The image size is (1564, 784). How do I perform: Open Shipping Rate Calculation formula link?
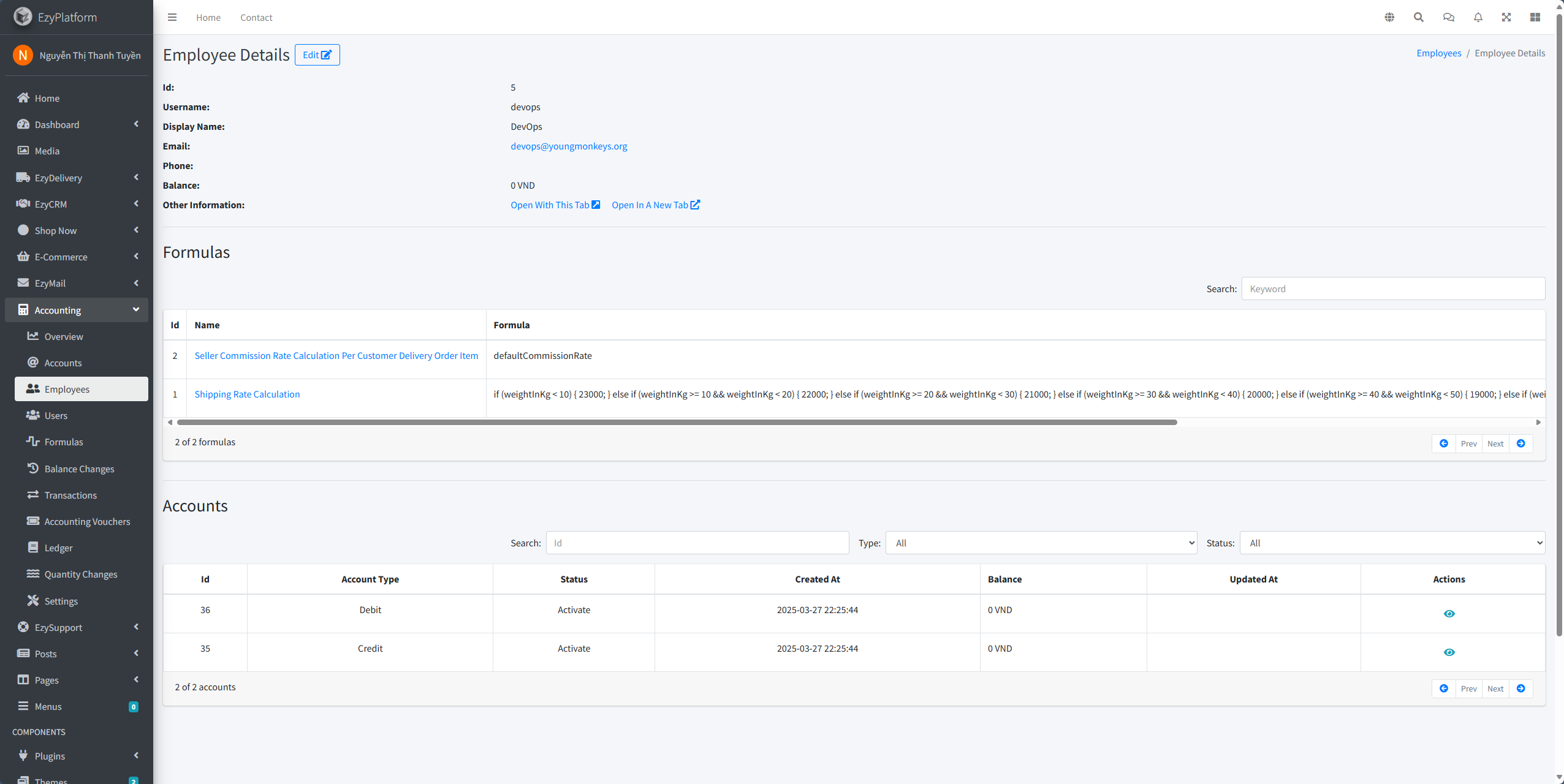[x=247, y=394]
